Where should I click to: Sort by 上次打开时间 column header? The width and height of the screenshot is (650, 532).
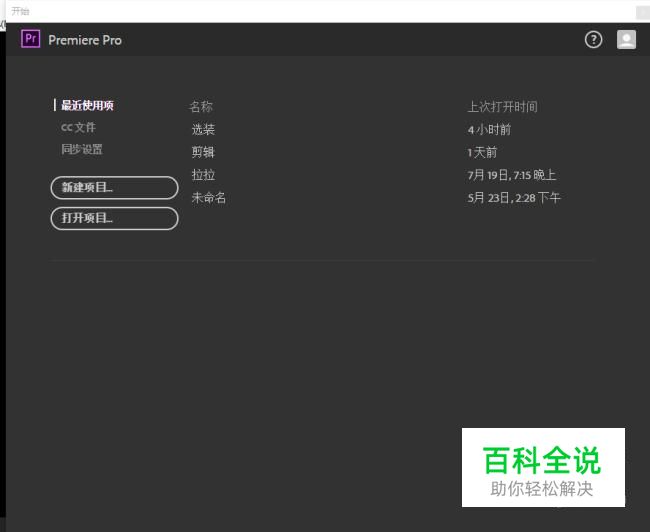pos(502,107)
